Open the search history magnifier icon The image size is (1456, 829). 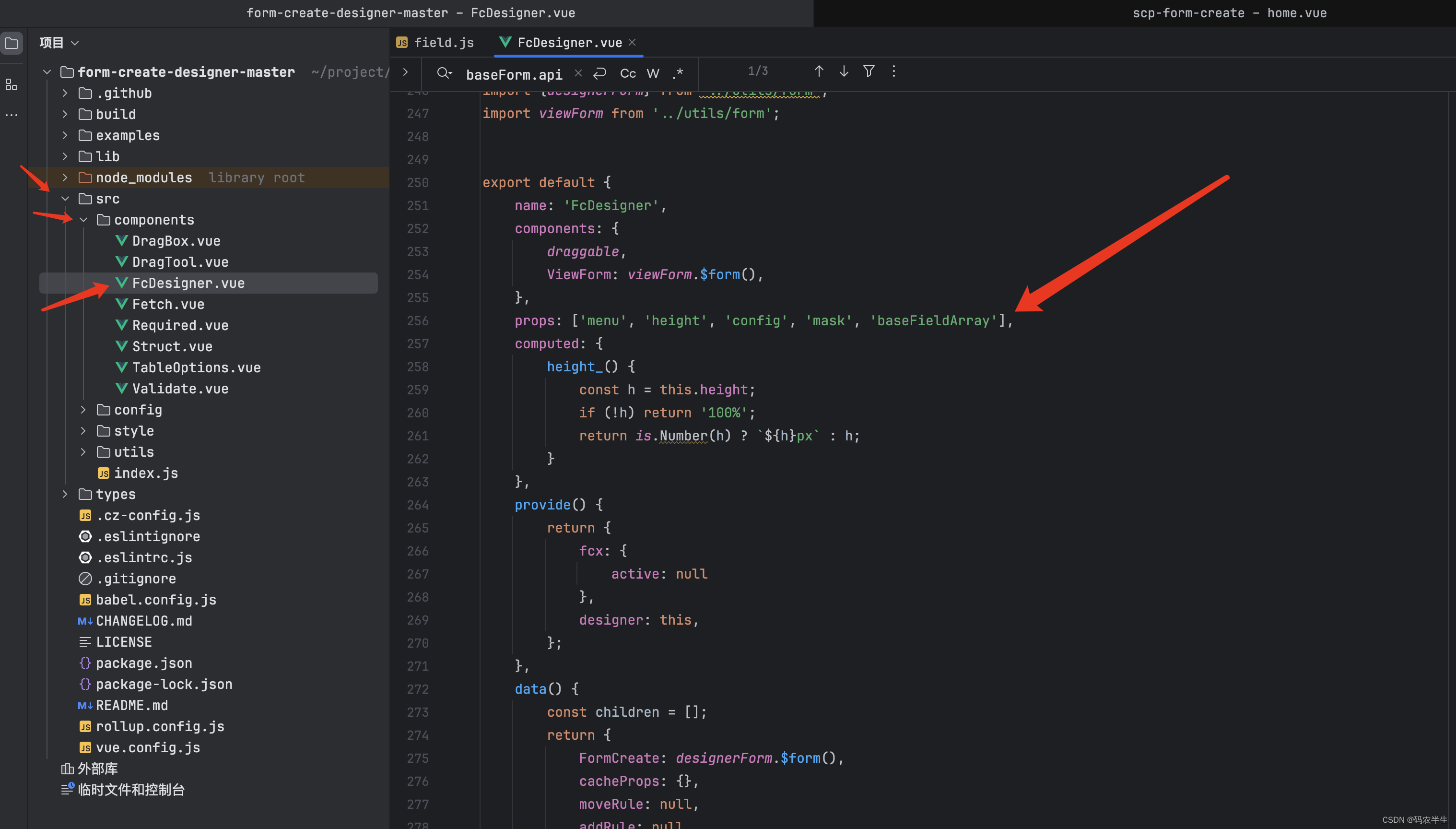(444, 73)
